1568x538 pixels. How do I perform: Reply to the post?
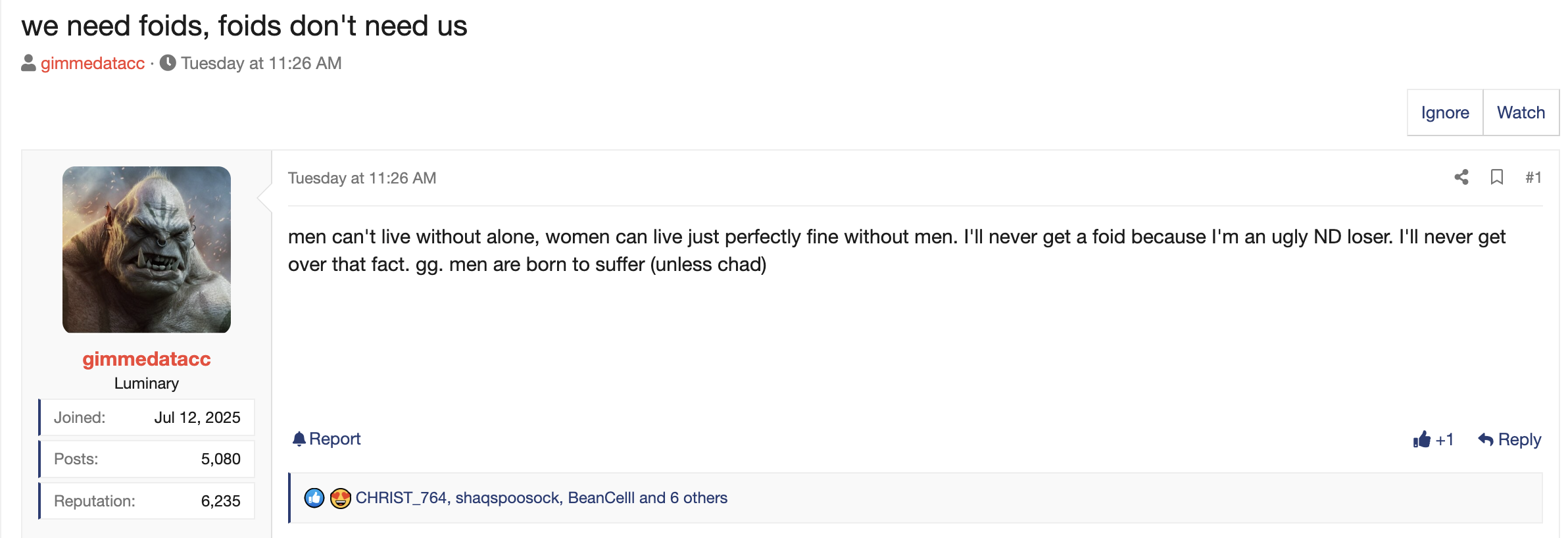click(x=1509, y=439)
